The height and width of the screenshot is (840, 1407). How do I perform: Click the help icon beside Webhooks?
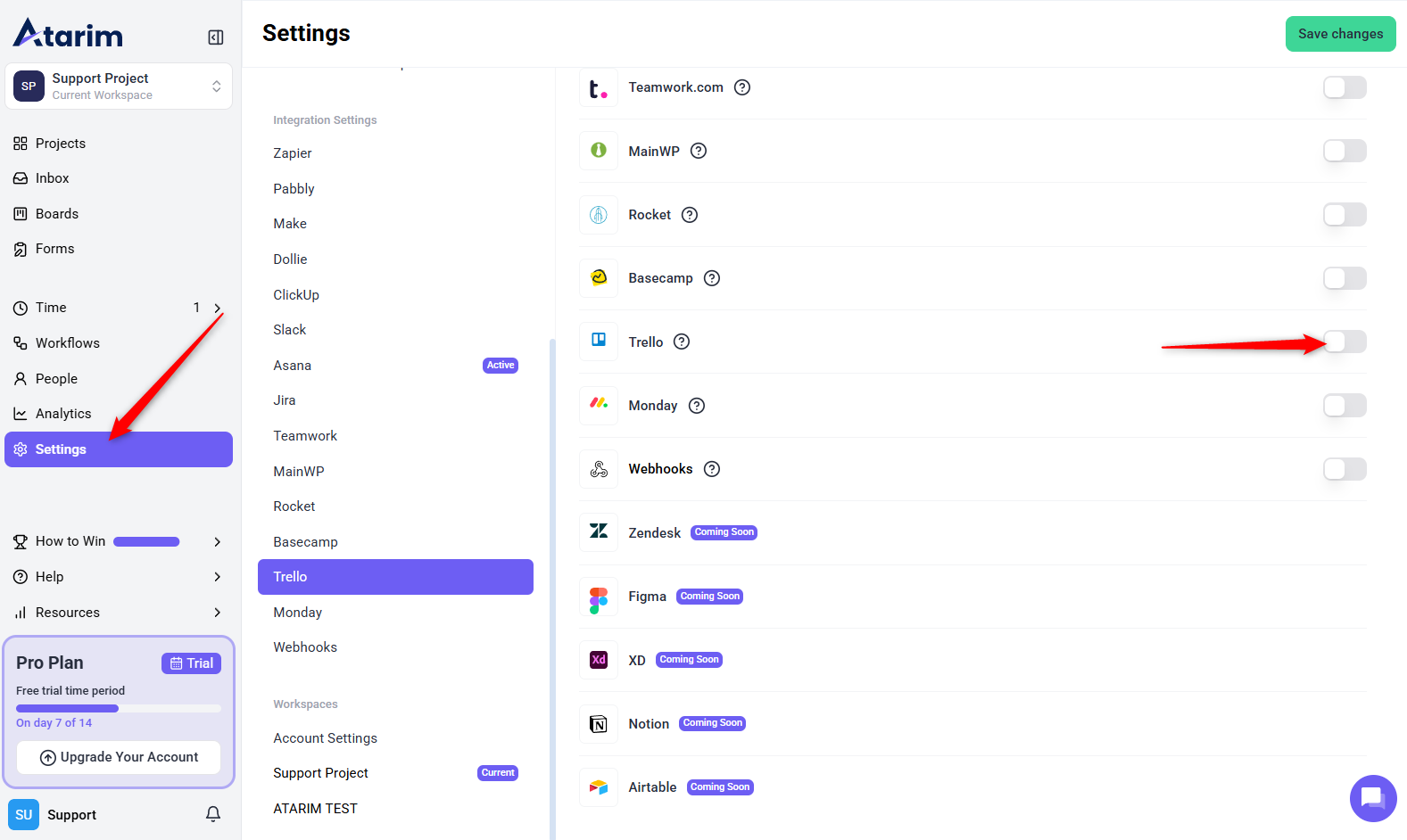click(x=712, y=469)
